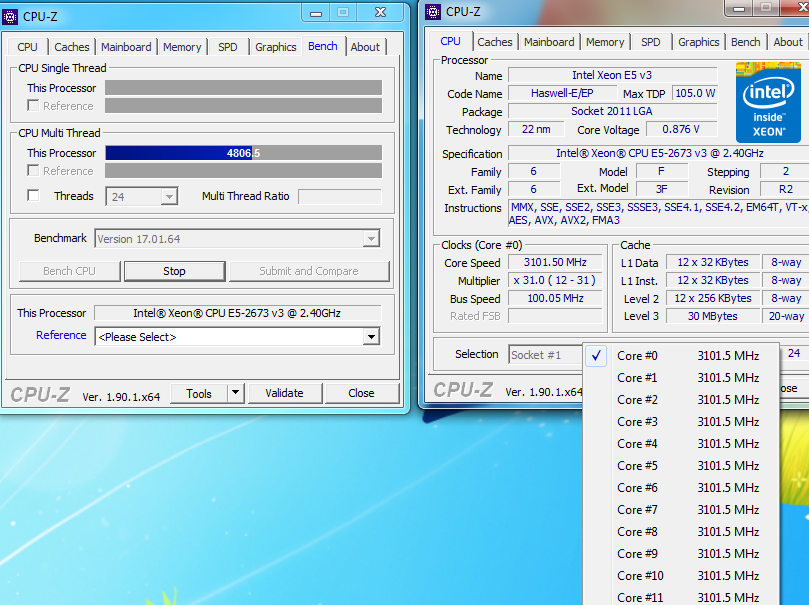Click This Processor name field in Bench window

(237, 313)
